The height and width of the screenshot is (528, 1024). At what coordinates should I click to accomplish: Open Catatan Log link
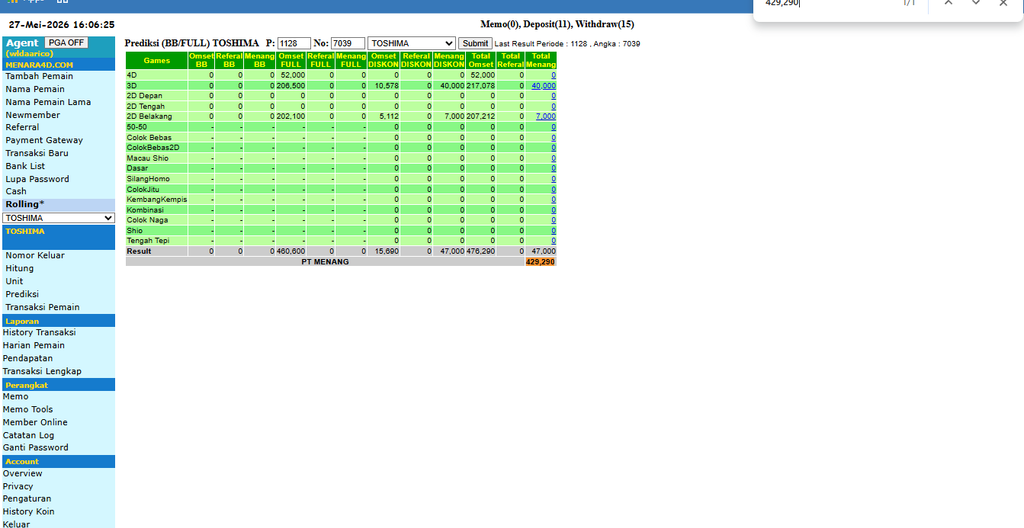tap(29, 435)
